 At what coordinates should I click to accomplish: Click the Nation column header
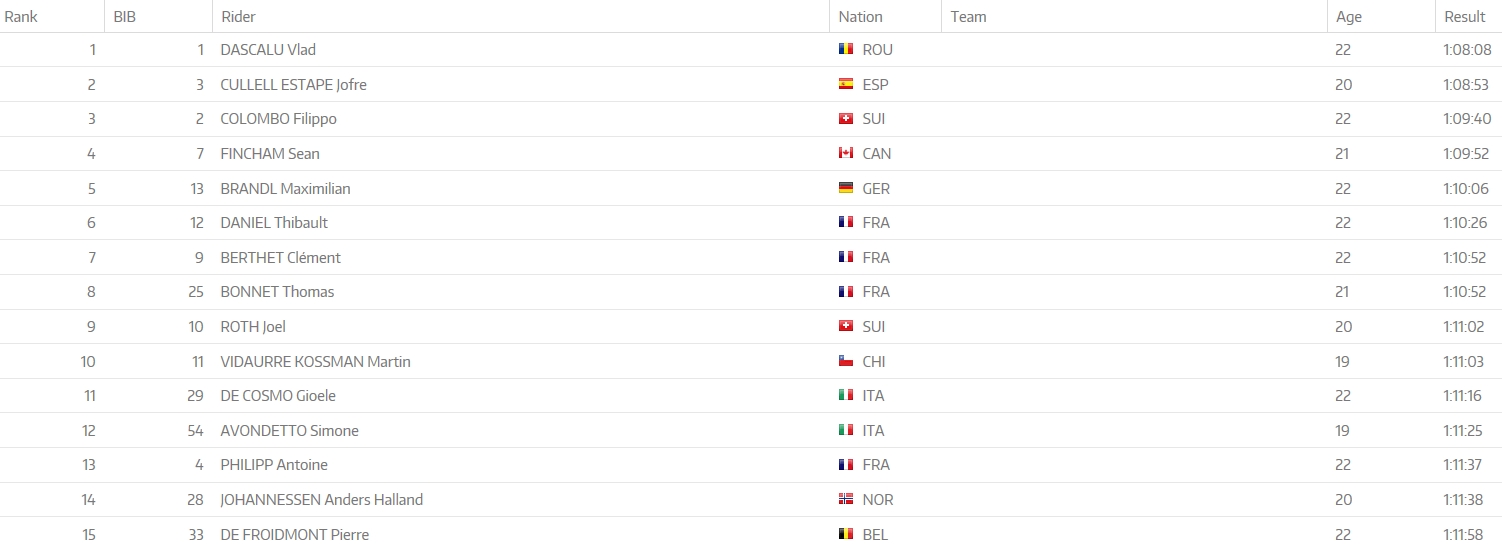860,16
